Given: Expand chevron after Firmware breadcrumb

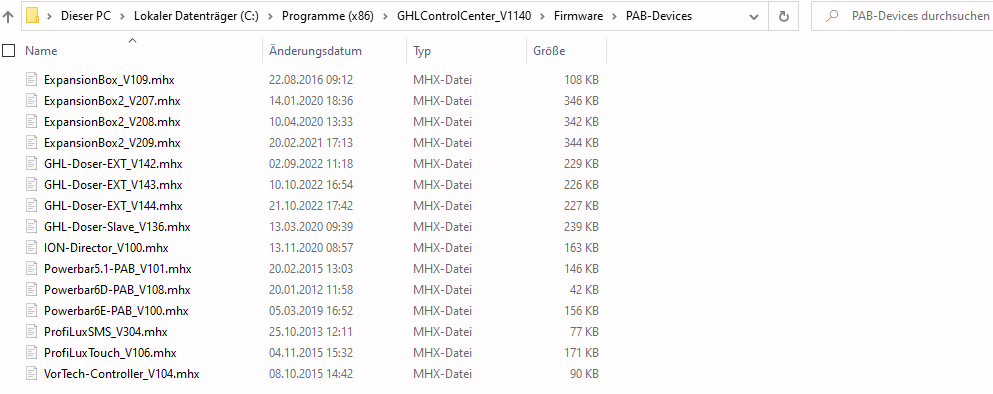Looking at the screenshot, I should [613, 17].
